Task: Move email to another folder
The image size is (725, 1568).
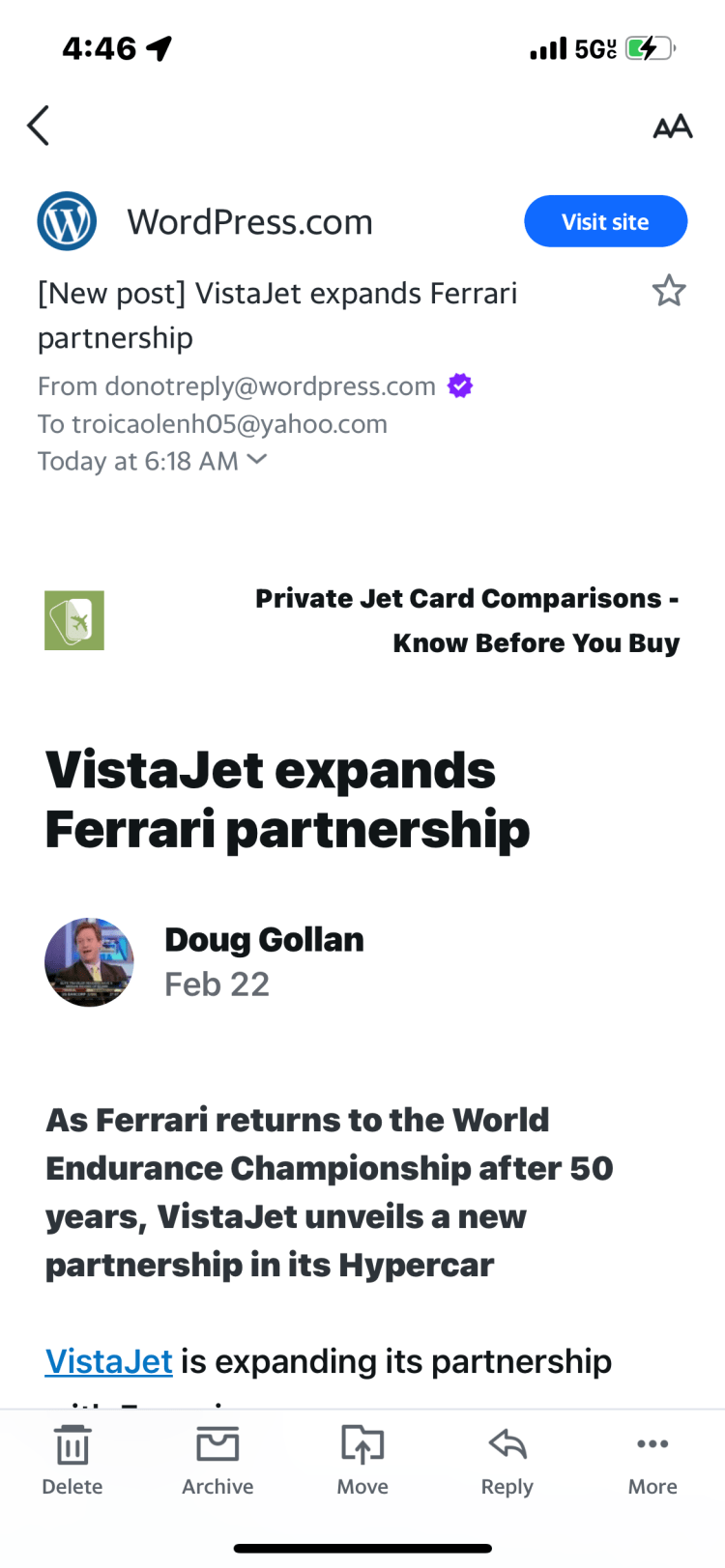Action: click(362, 1459)
